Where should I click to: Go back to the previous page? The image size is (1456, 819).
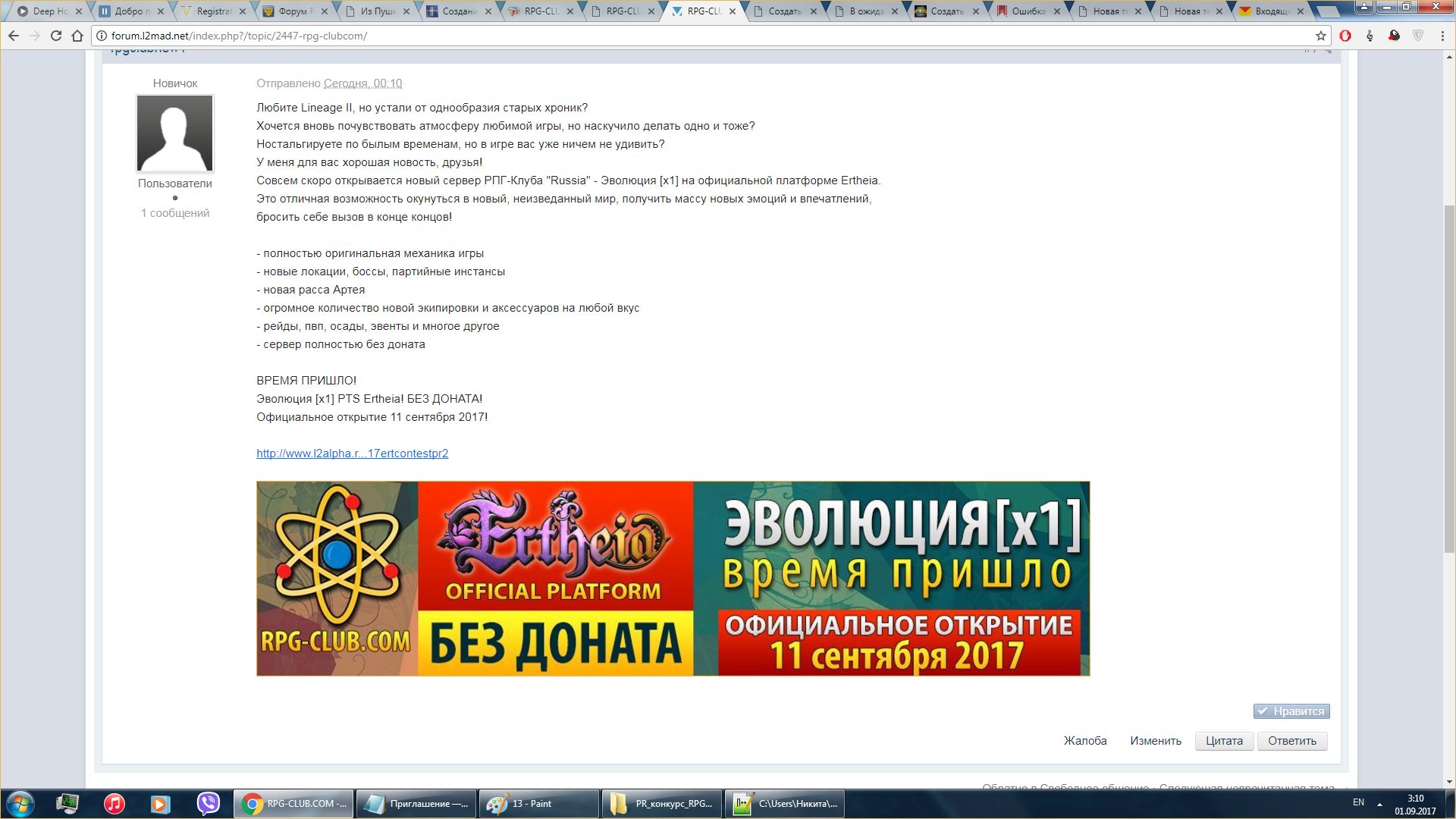pos(14,36)
